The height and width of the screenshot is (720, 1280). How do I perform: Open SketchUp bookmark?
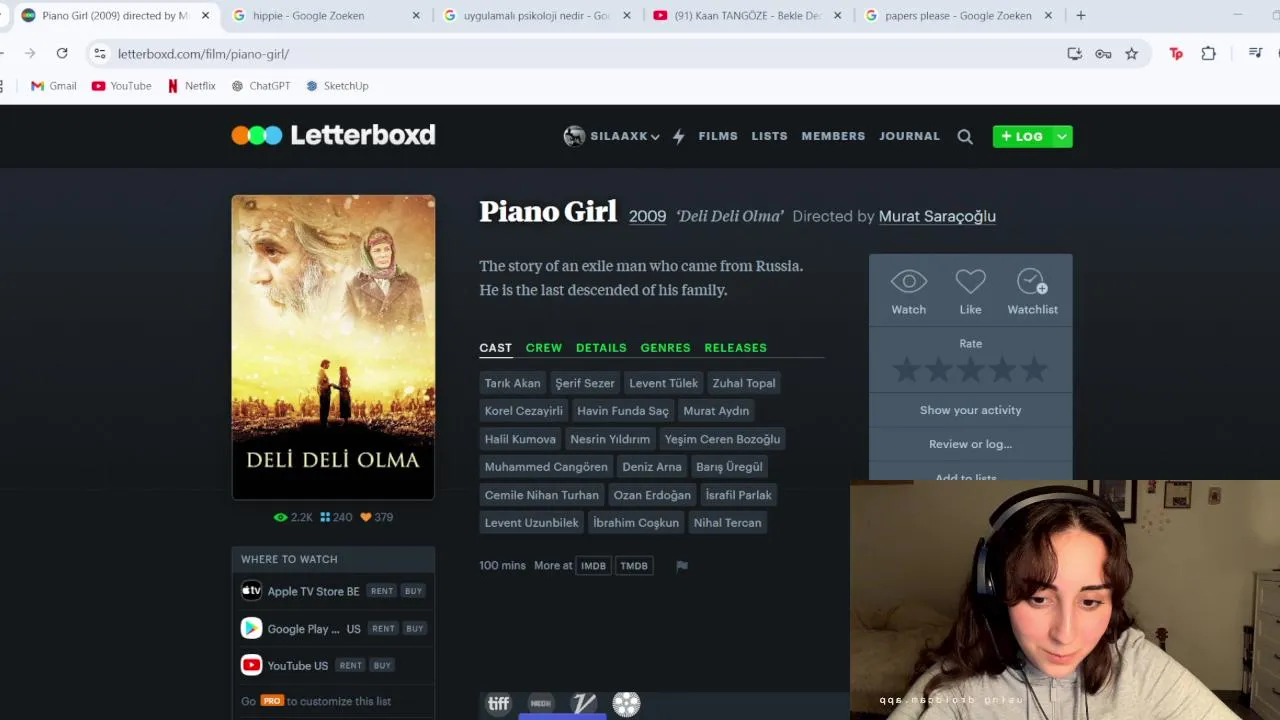(x=337, y=86)
